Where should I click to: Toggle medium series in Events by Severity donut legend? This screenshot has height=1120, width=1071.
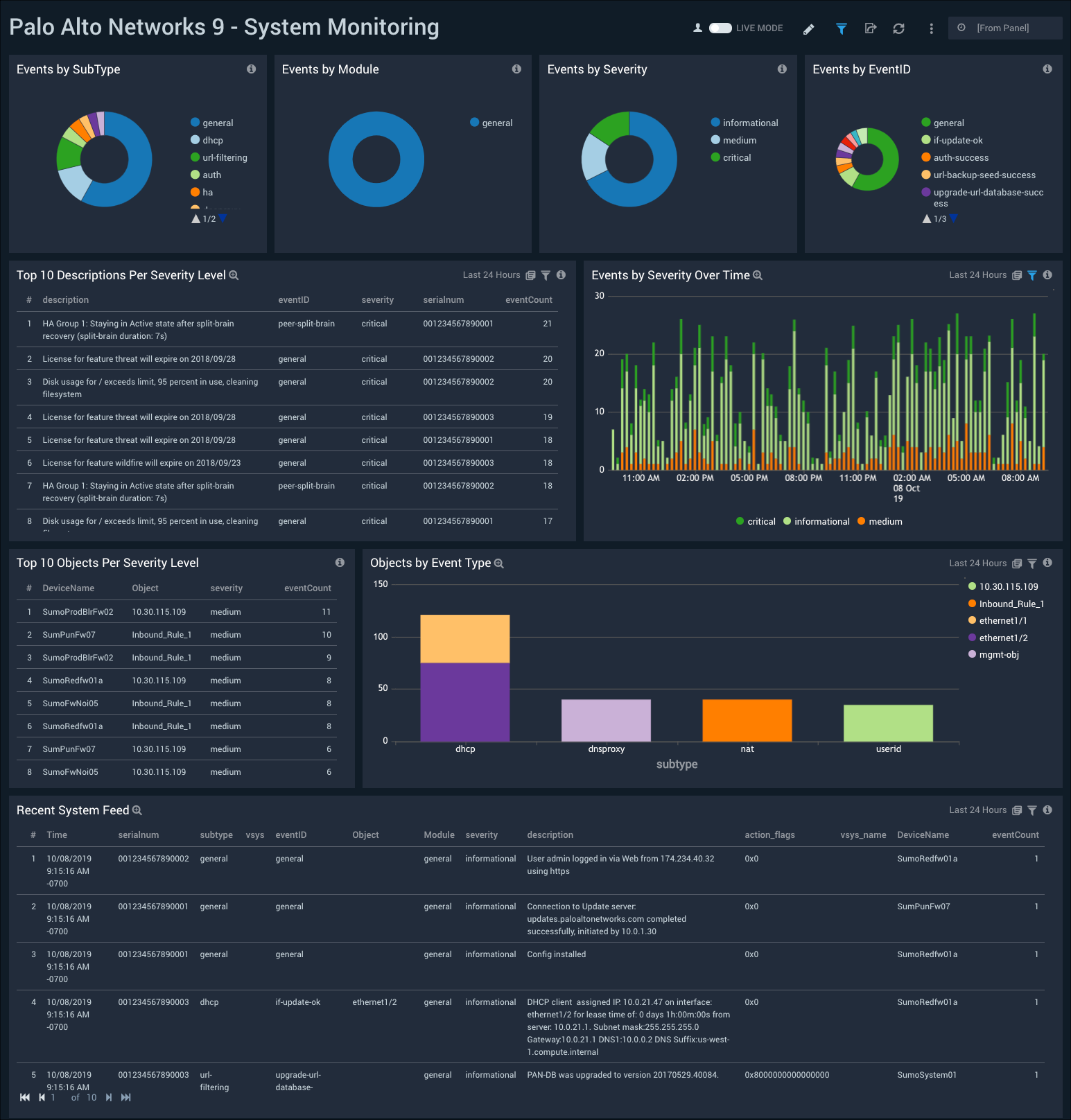[733, 140]
